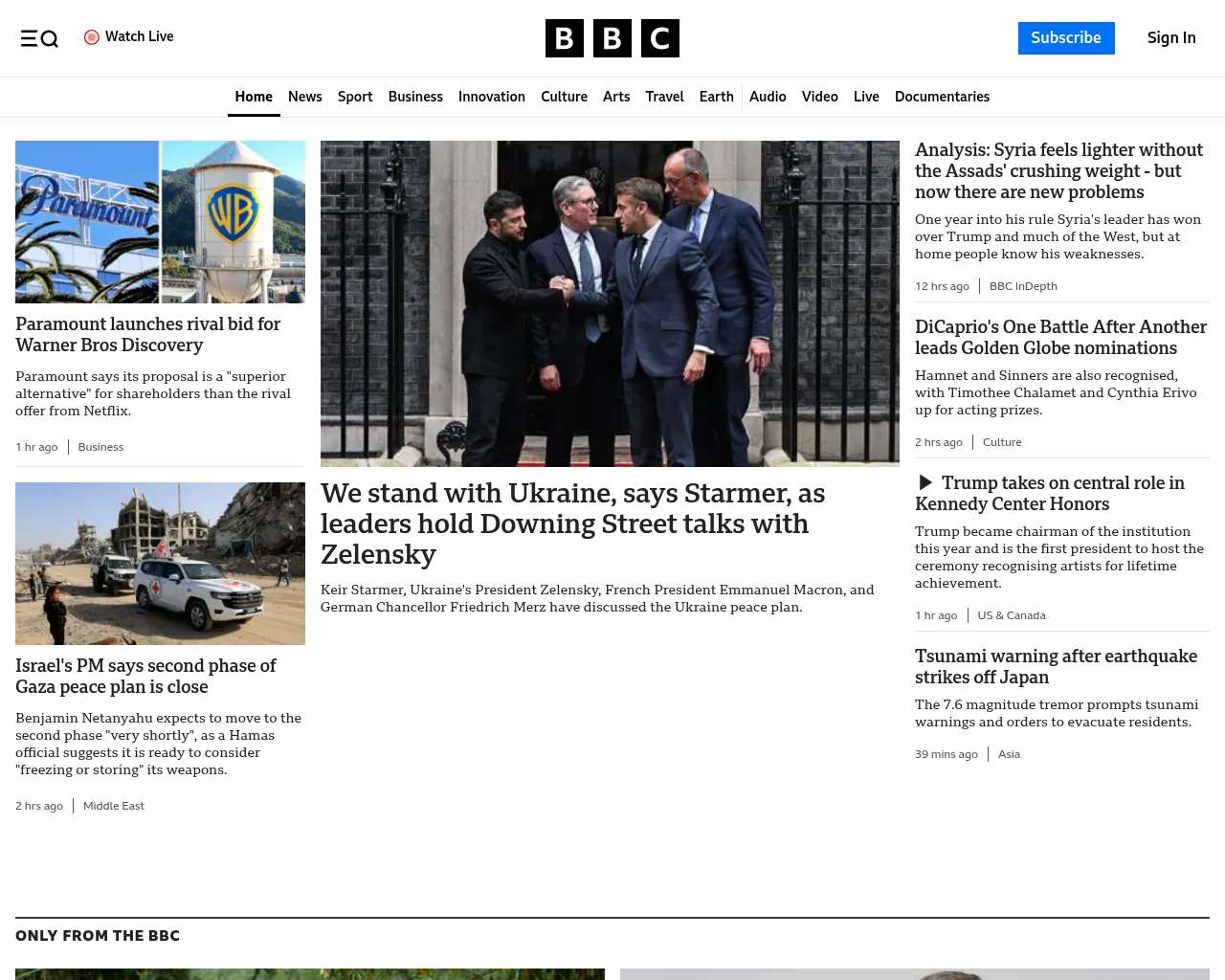Open the menu and search icon

click(x=39, y=38)
